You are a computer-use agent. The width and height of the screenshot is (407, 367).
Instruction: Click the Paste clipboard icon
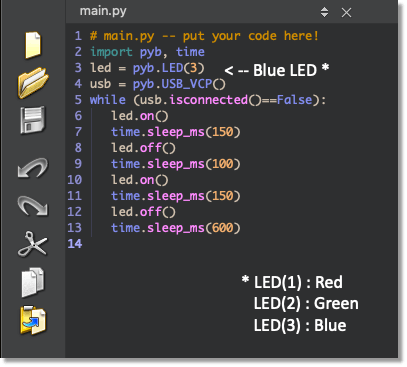pyautogui.click(x=33, y=320)
